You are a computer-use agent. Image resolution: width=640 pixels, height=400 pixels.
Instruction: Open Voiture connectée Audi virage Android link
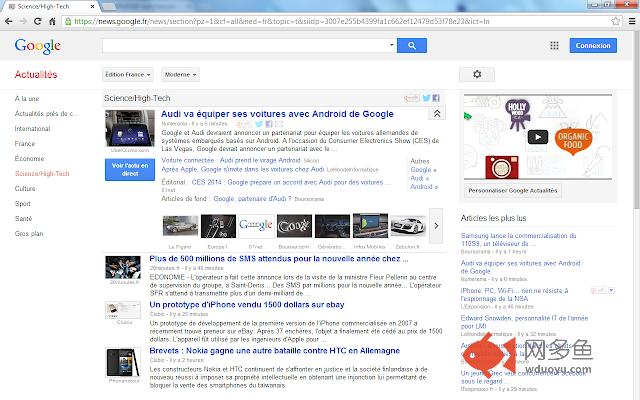coord(231,160)
